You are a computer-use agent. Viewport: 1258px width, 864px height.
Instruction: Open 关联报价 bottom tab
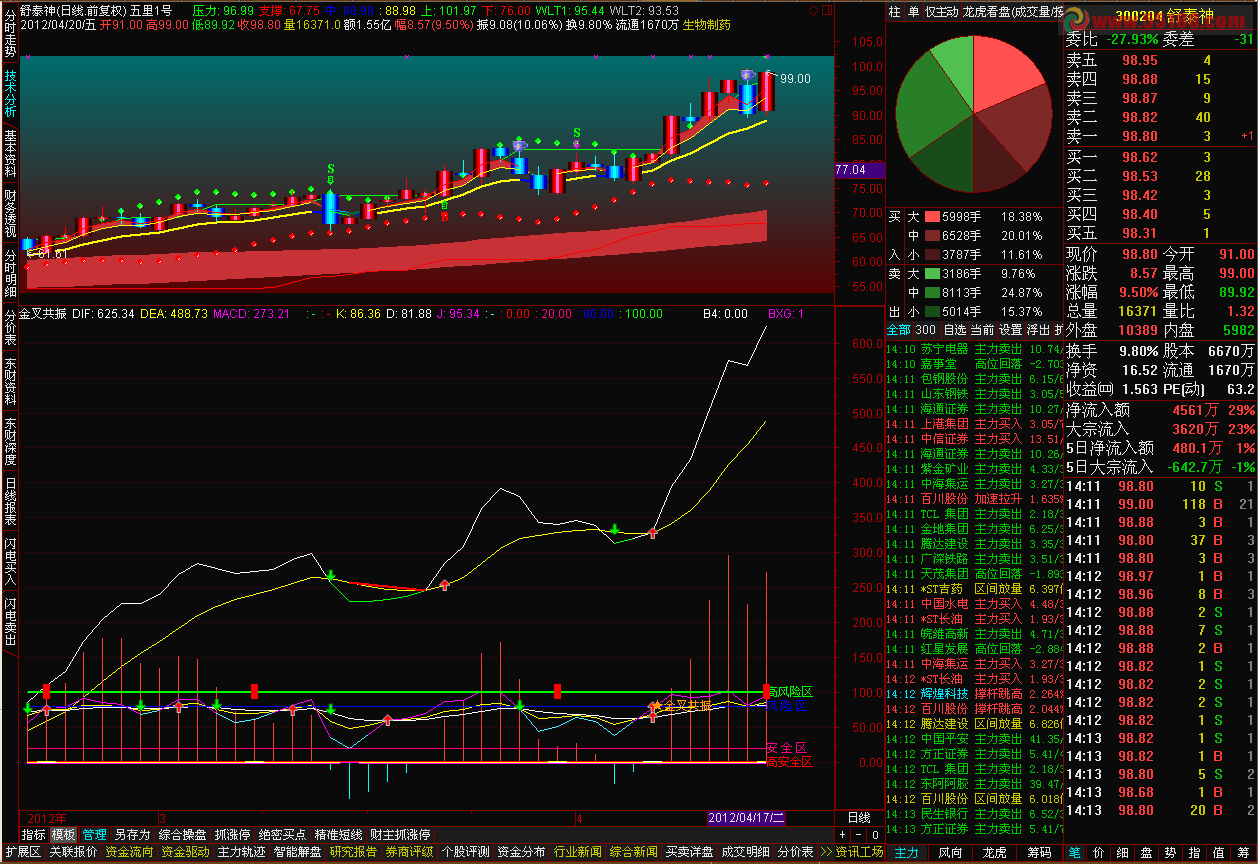coord(73,852)
